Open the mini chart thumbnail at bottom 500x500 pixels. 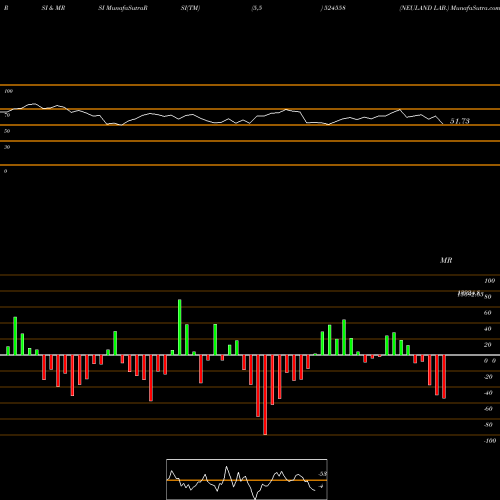click(x=247, y=479)
